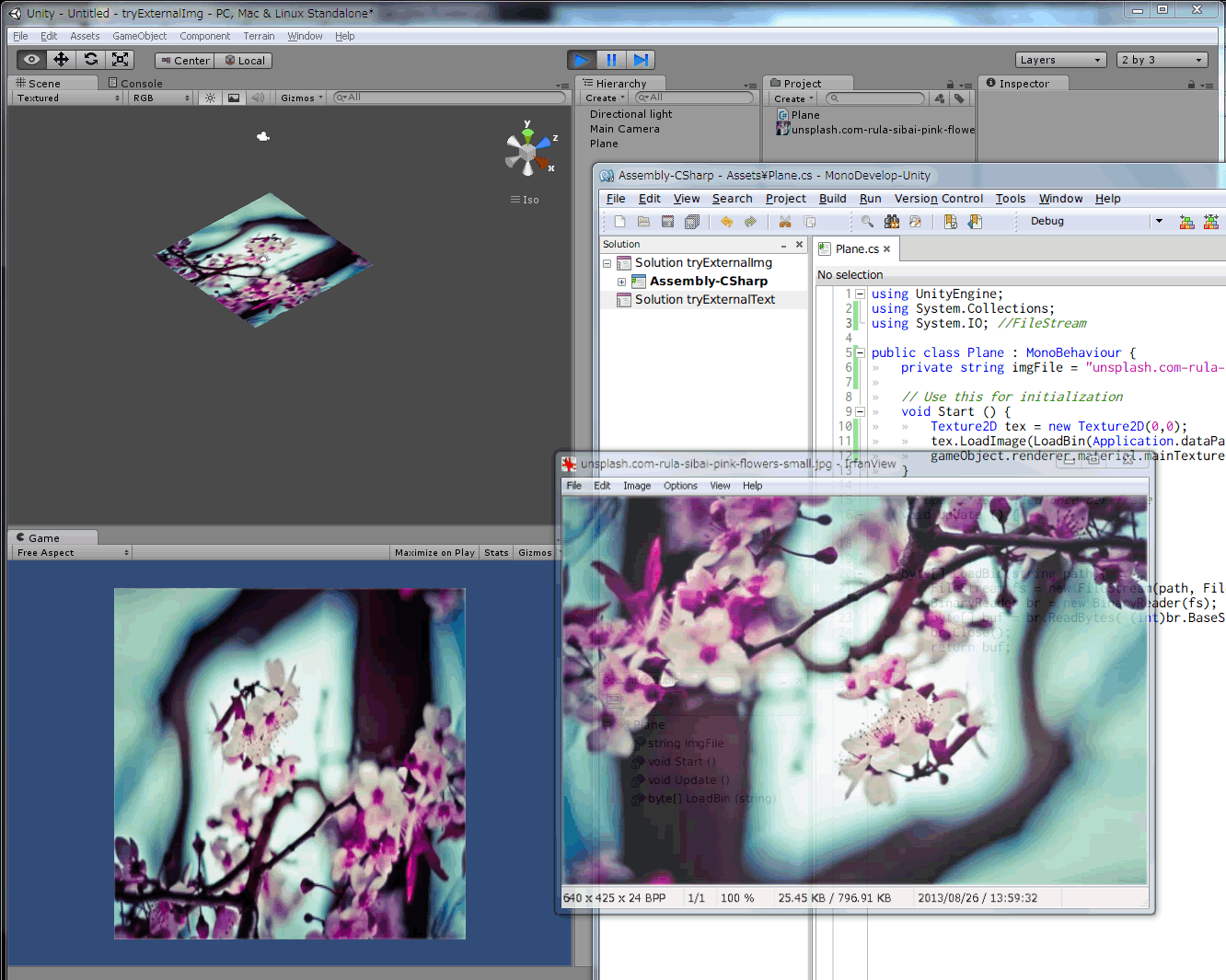Click the Unity Play button
Image resolution: width=1226 pixels, height=980 pixels.
581,60
